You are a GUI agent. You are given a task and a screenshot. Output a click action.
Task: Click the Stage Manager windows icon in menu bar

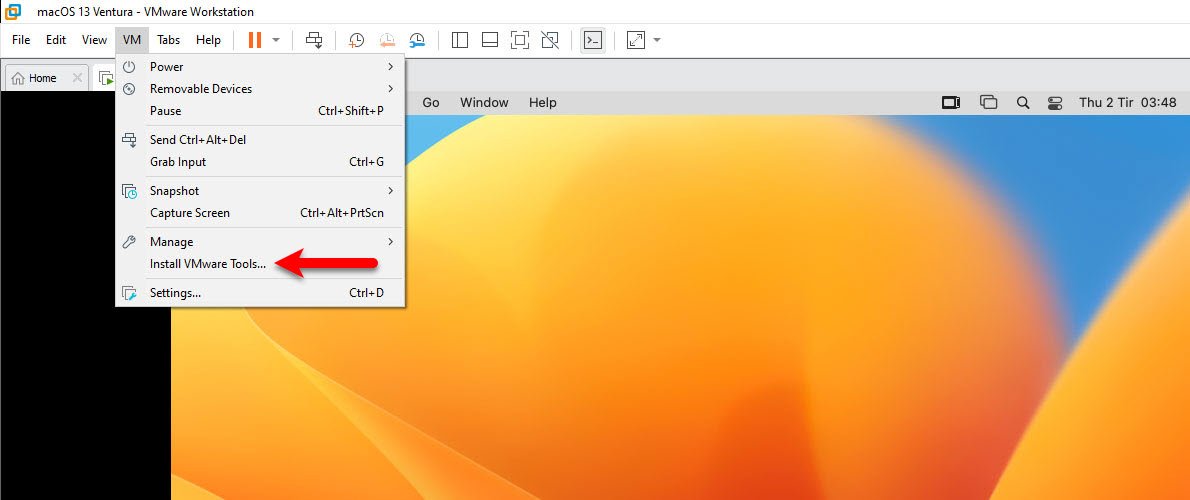(x=988, y=102)
